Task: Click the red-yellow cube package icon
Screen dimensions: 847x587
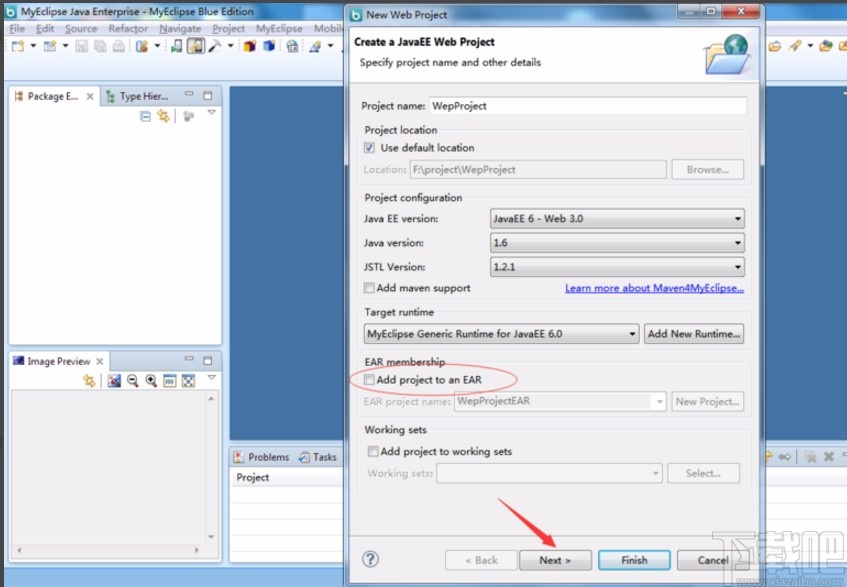Action: (x=250, y=46)
